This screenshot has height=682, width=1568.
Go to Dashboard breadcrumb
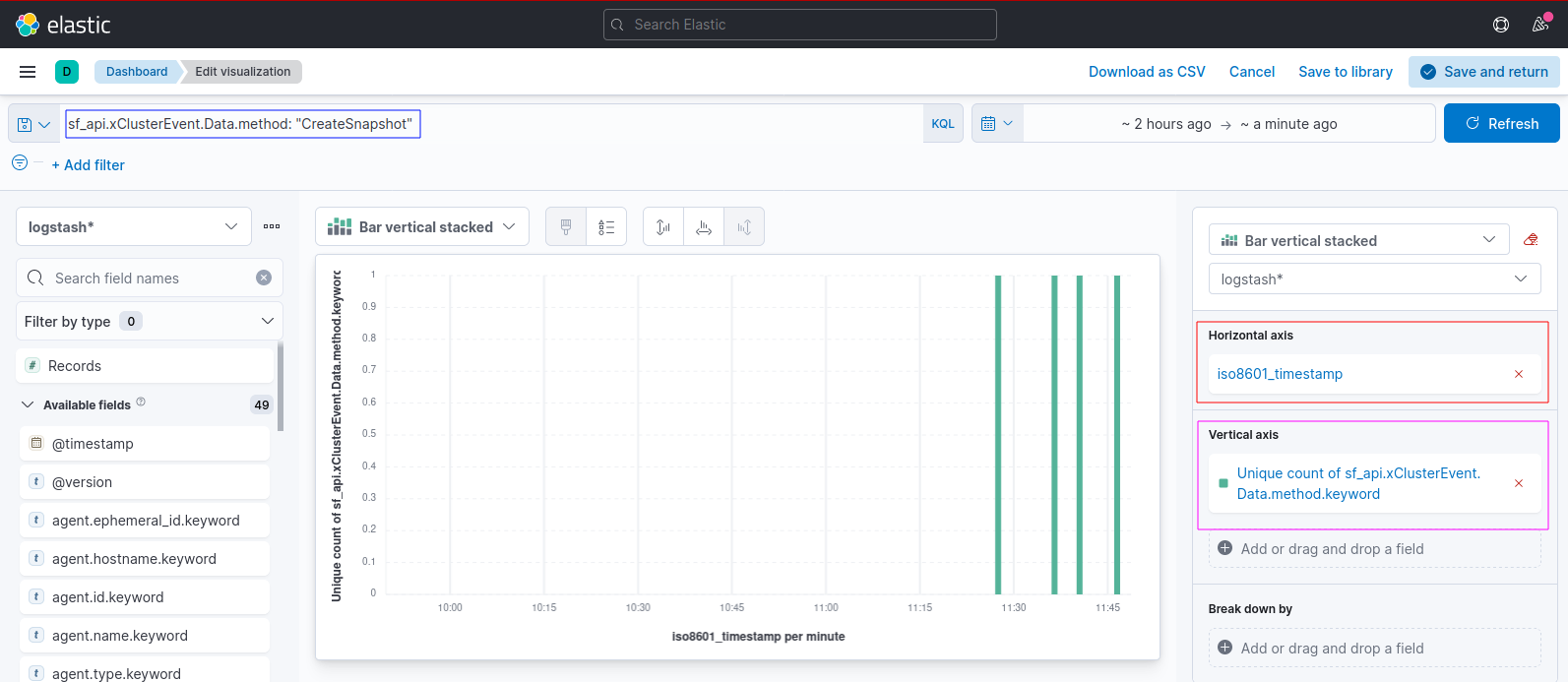point(137,72)
